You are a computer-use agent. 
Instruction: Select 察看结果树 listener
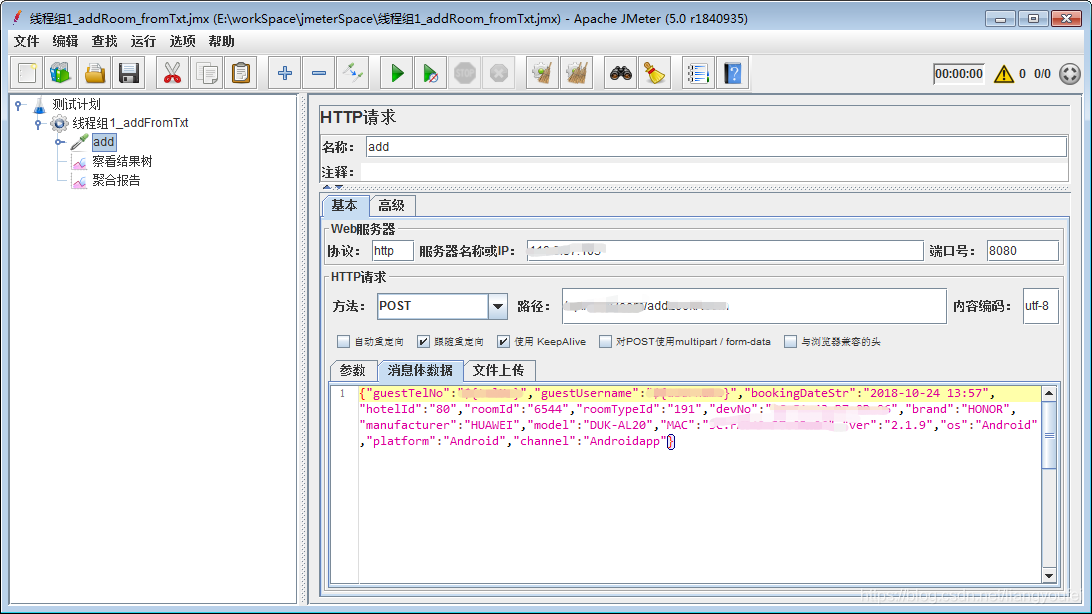pyautogui.click(x=122, y=162)
